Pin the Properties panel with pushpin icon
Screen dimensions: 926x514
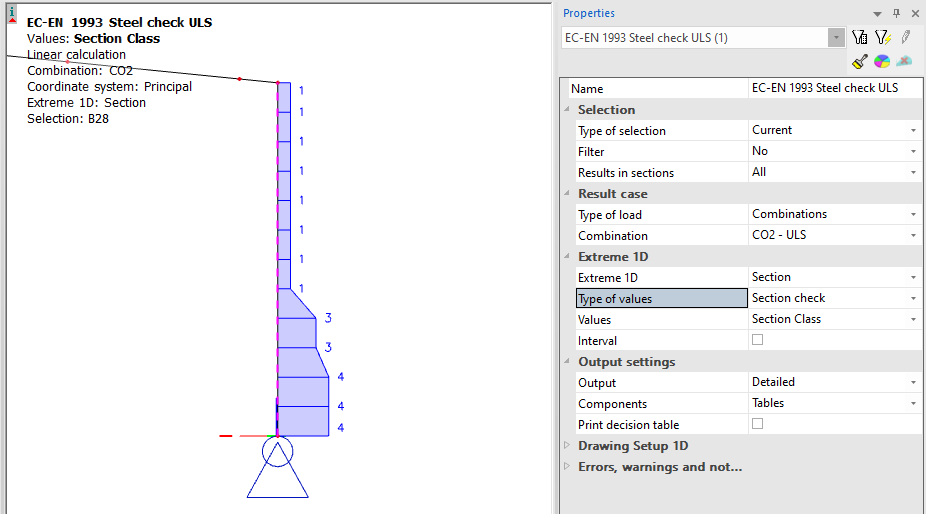point(896,13)
